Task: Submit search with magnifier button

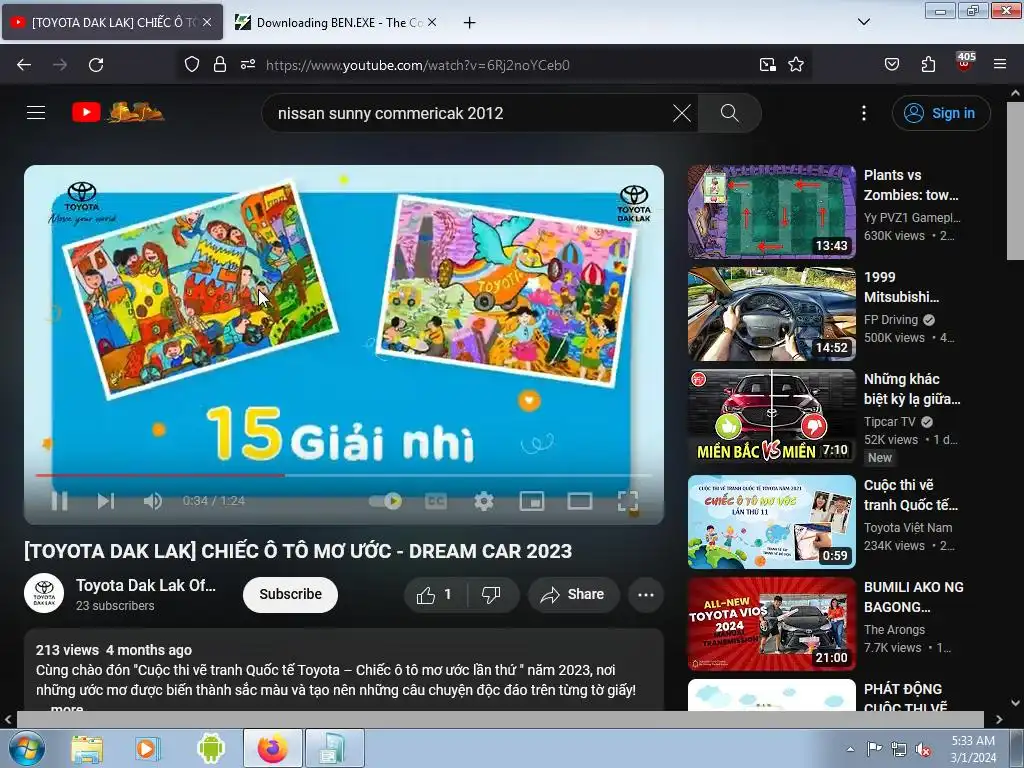Action: [729, 113]
